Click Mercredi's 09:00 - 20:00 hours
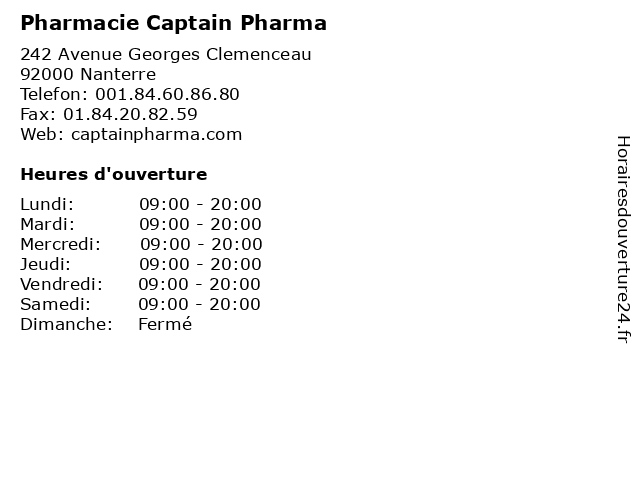This screenshot has height=480, width=640. pos(201,244)
